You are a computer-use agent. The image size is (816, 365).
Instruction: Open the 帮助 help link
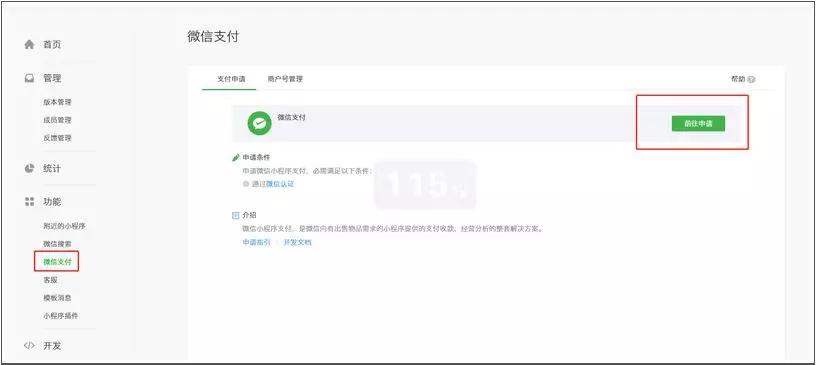[738, 79]
